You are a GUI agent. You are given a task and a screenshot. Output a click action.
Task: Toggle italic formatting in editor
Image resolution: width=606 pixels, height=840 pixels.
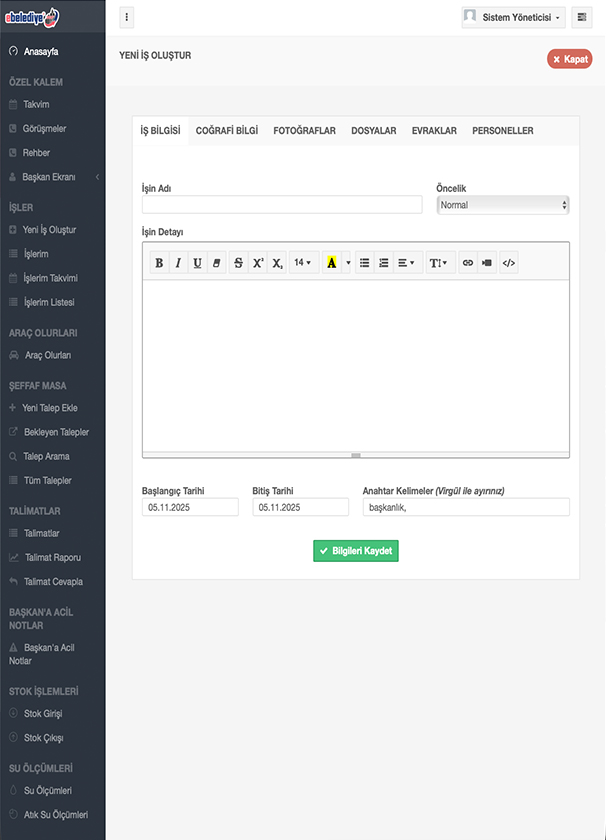[178, 263]
